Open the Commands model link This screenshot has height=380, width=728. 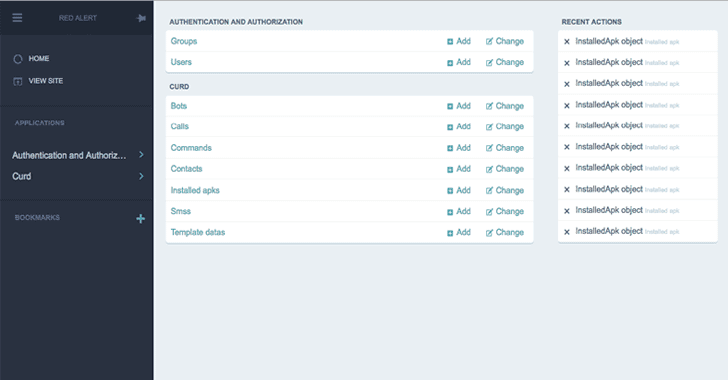[x=191, y=148]
